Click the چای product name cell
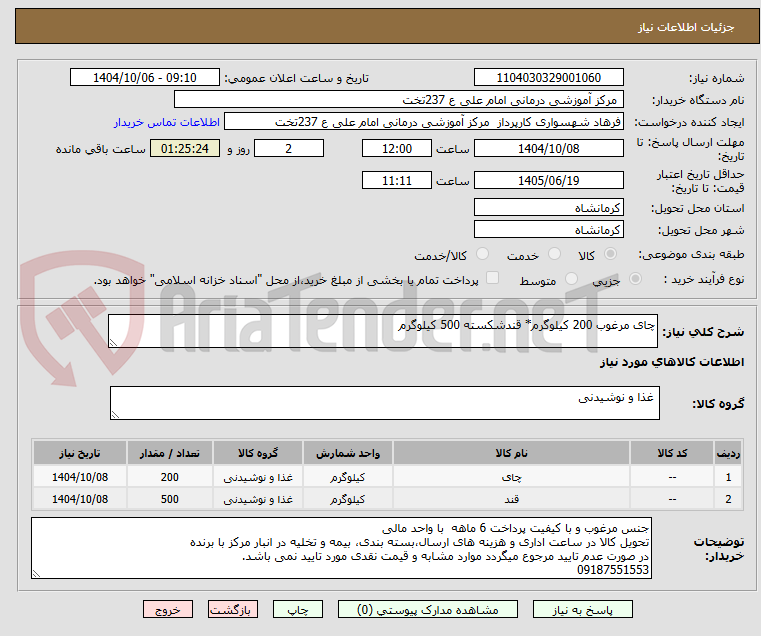 [512, 477]
